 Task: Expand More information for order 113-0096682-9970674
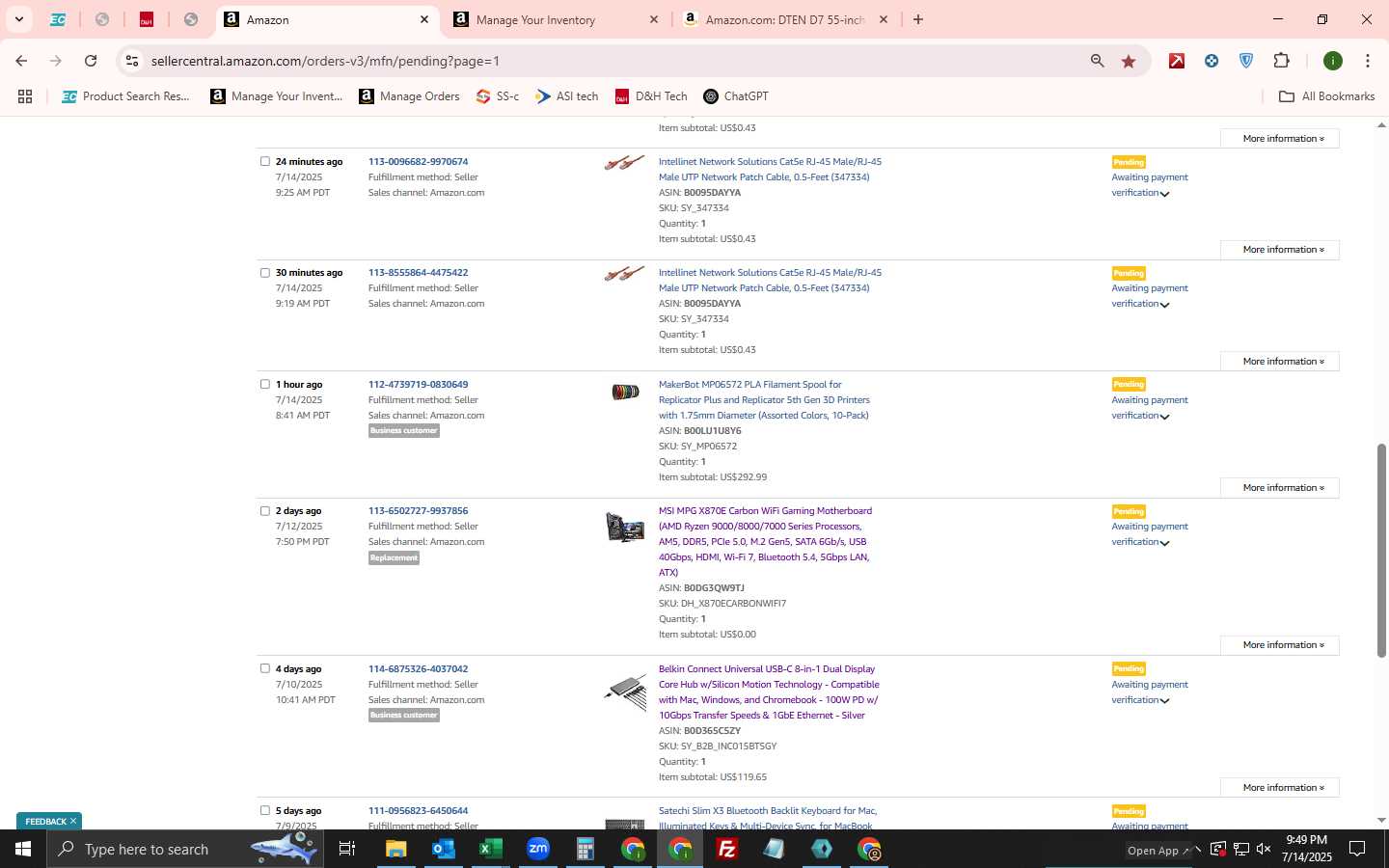(x=1279, y=250)
